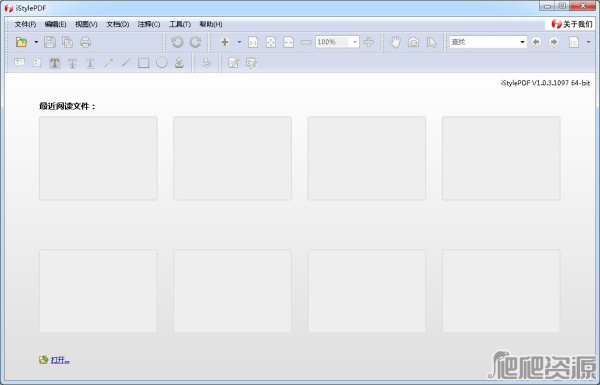Select the underline text T tool
The image size is (600, 385).
[90, 63]
